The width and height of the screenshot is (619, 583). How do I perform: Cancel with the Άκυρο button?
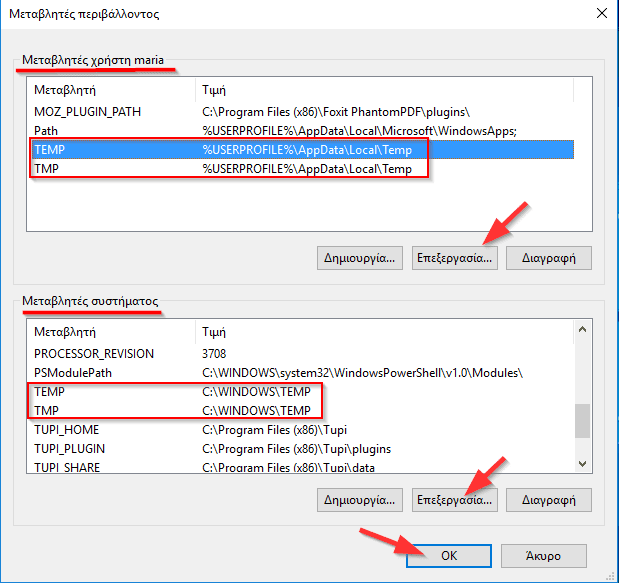pyautogui.click(x=544, y=556)
